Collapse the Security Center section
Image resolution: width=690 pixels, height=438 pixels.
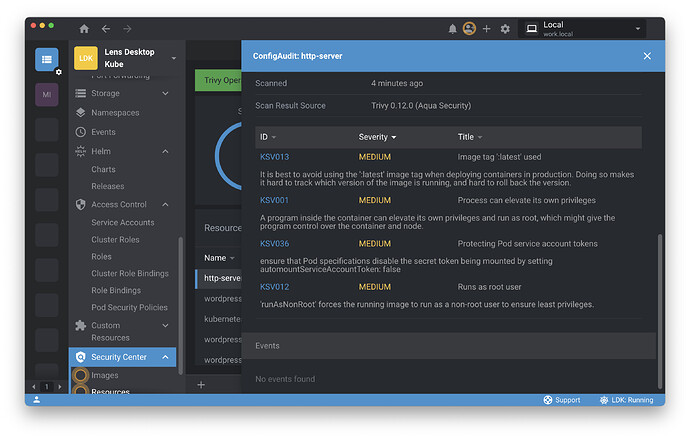[x=167, y=357]
